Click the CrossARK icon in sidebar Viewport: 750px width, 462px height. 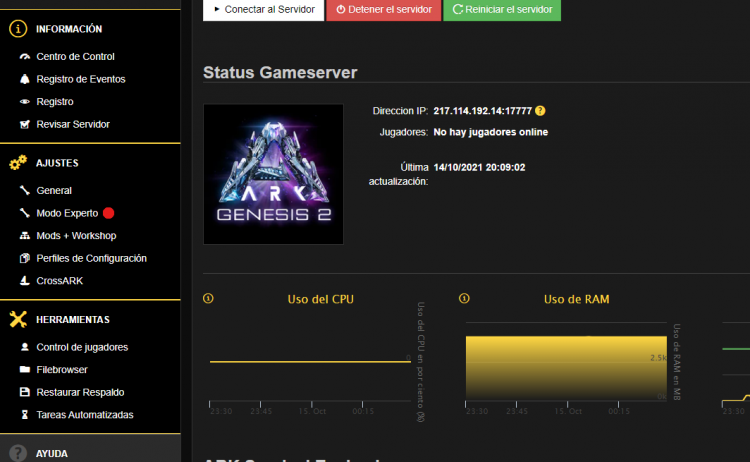(x=26, y=281)
